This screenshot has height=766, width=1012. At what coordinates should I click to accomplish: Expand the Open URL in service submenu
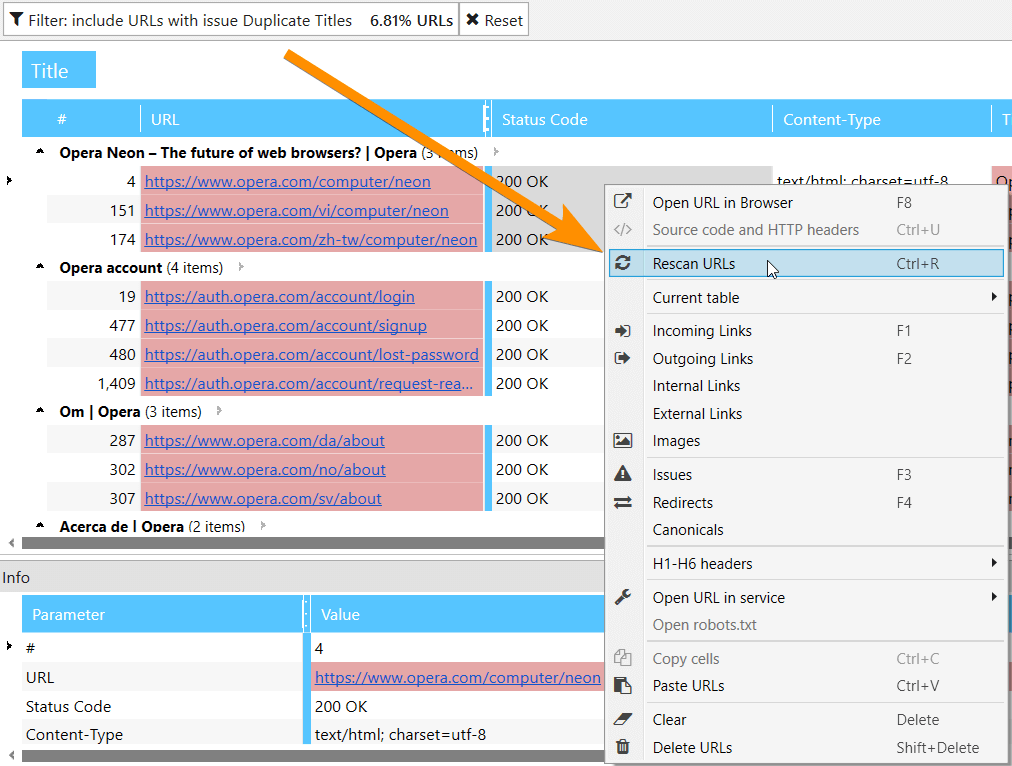(x=994, y=597)
